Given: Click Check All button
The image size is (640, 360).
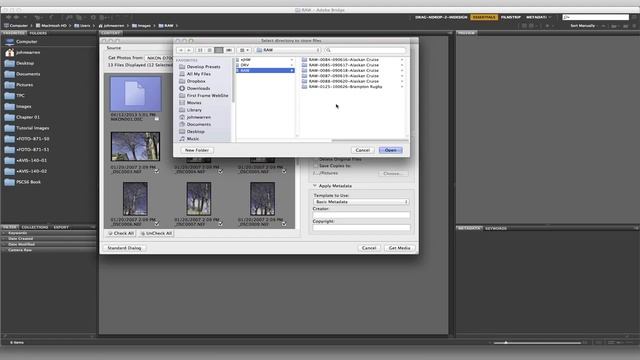Looking at the screenshot, I should [x=121, y=233].
